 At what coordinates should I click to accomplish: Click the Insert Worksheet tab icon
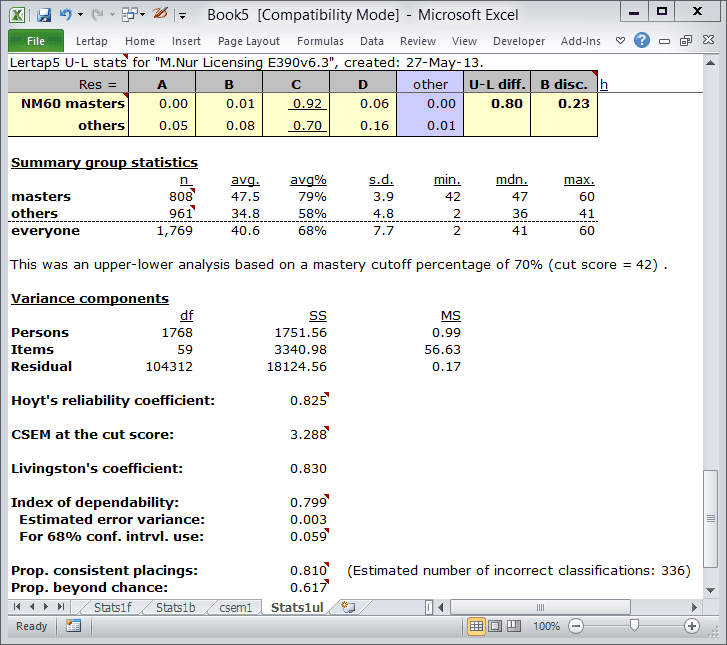coord(348,607)
